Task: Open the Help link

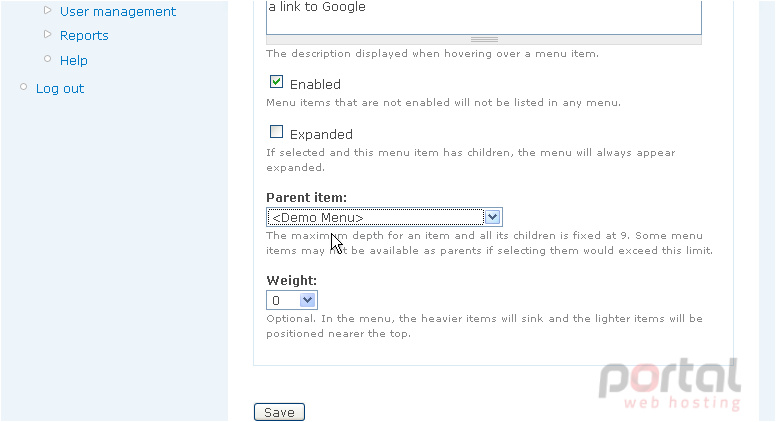Action: pos(74,60)
